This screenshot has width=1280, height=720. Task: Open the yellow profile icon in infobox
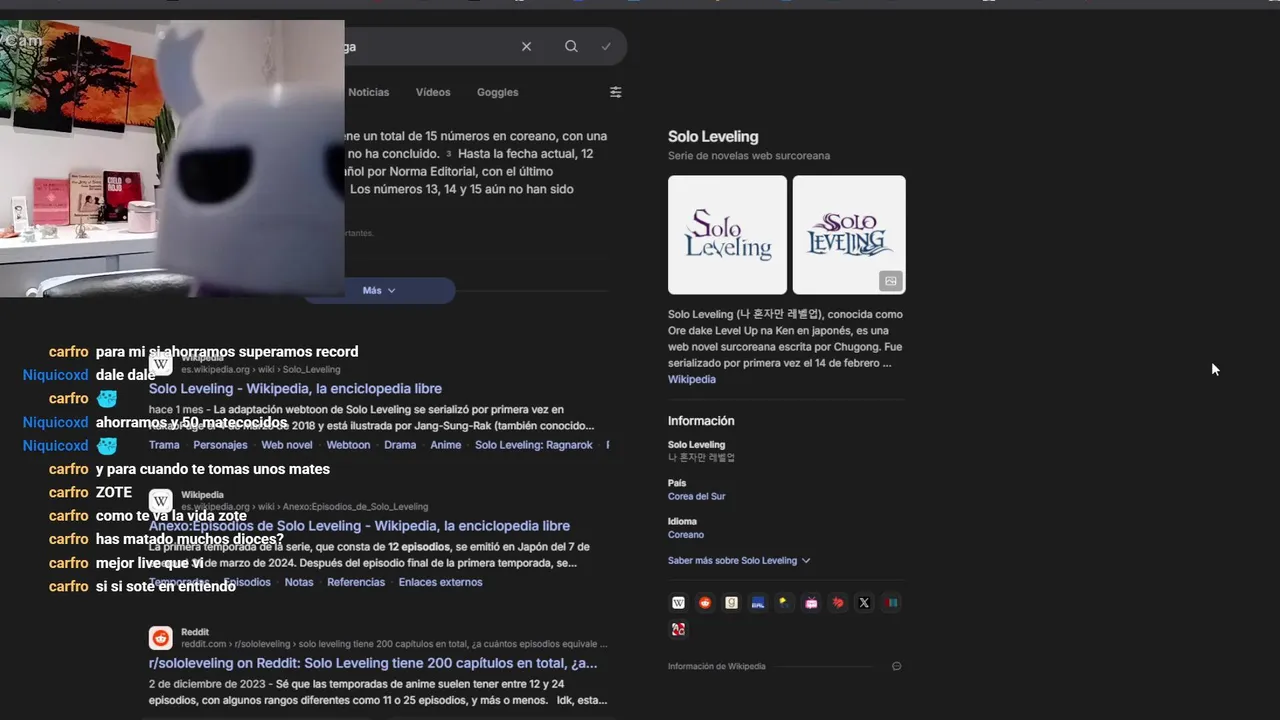click(x=785, y=603)
